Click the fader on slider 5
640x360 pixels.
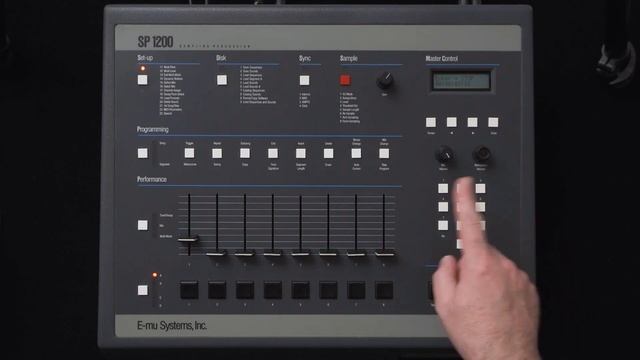(x=300, y=253)
